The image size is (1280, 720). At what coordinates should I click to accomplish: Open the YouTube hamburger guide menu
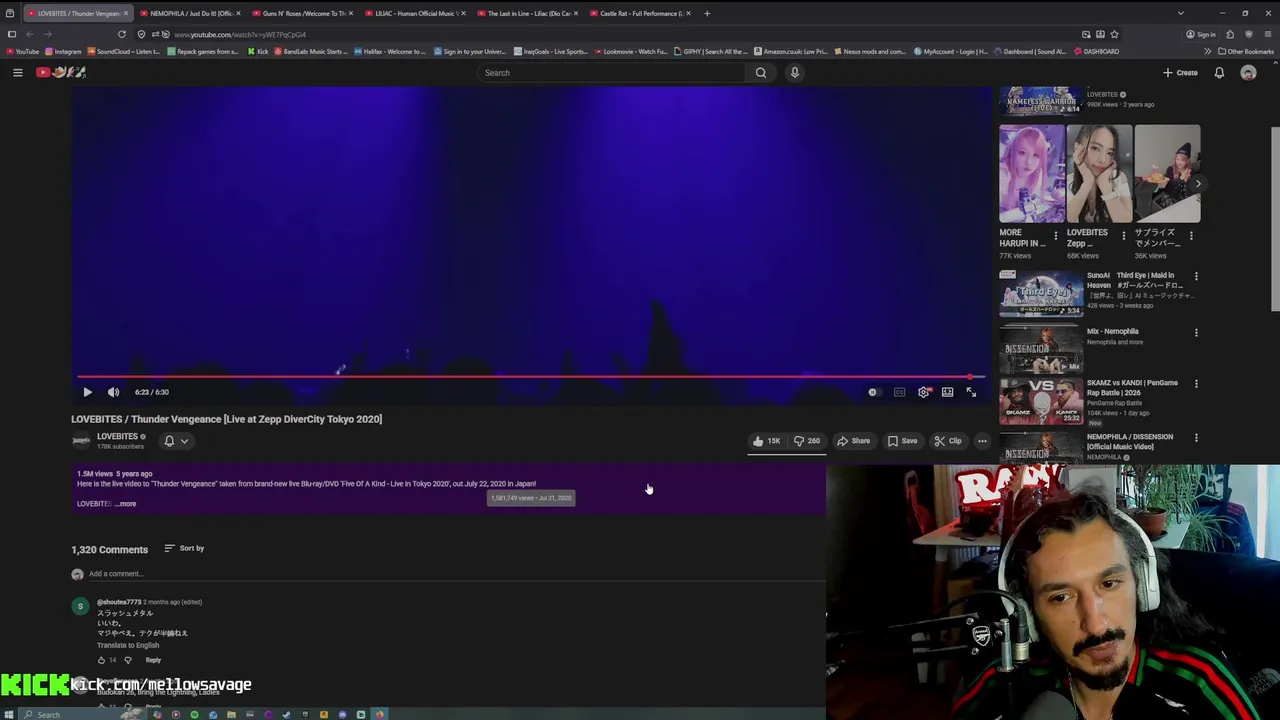(17, 72)
